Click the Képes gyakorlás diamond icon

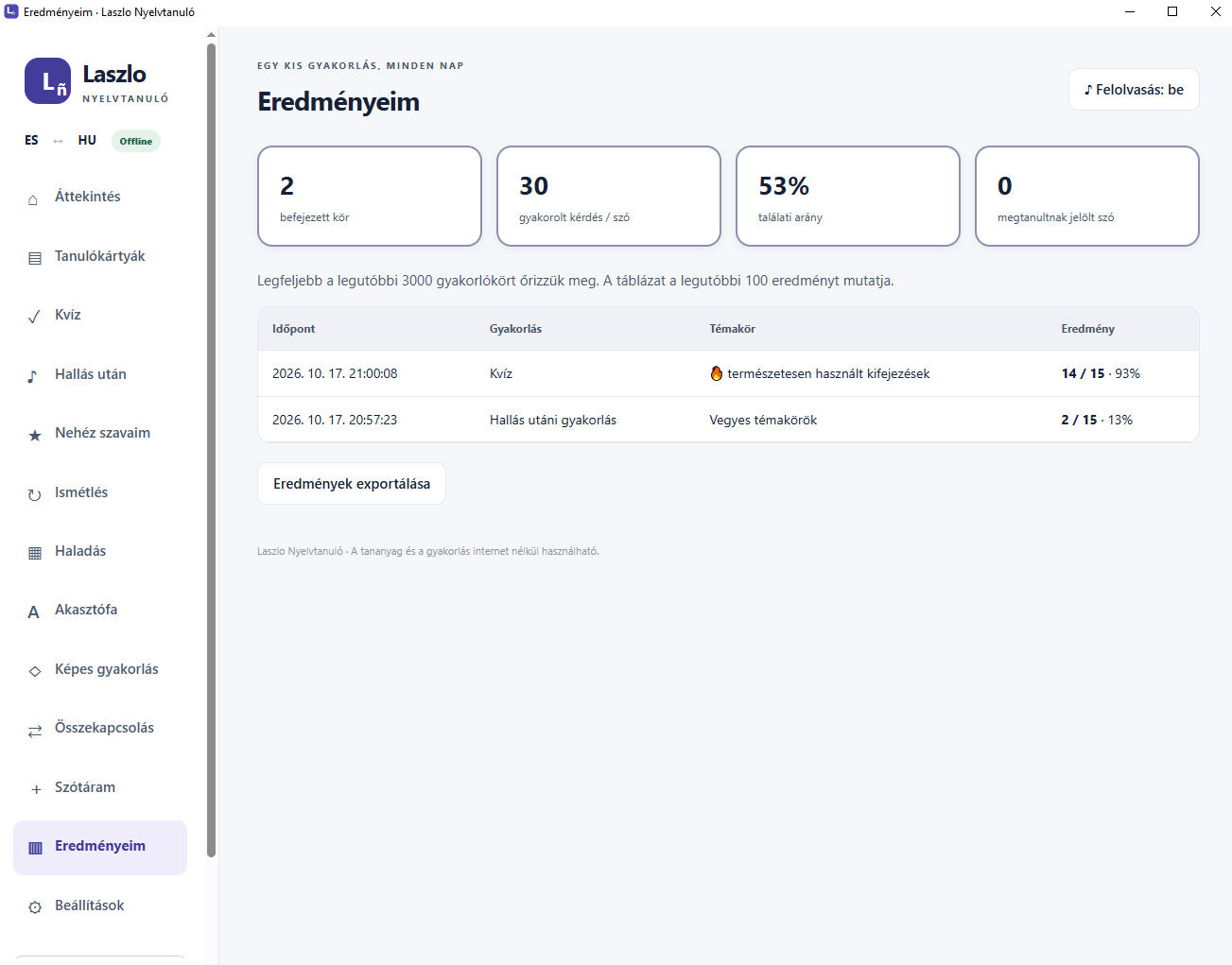pyautogui.click(x=35, y=671)
